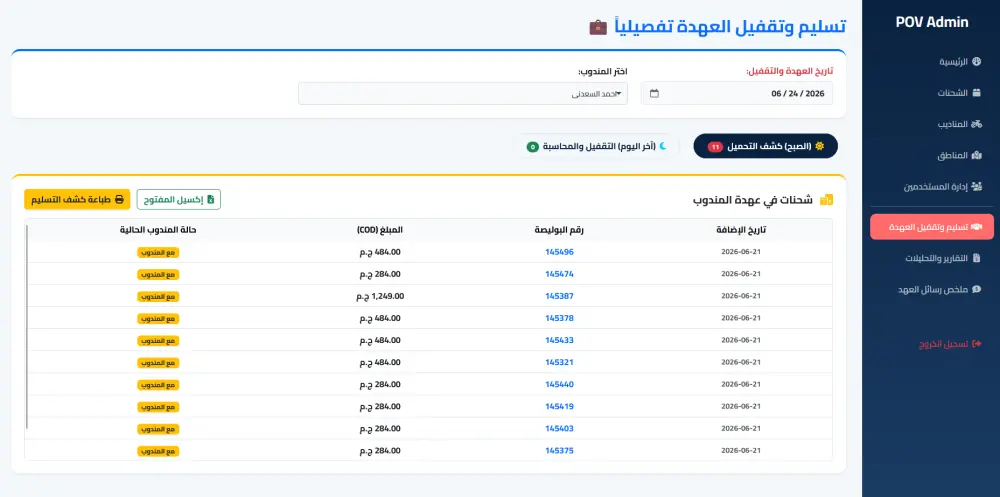The image size is (1000, 497).
Task: Click إكسيل المفتوح export button
Action: pyautogui.click(x=179, y=200)
